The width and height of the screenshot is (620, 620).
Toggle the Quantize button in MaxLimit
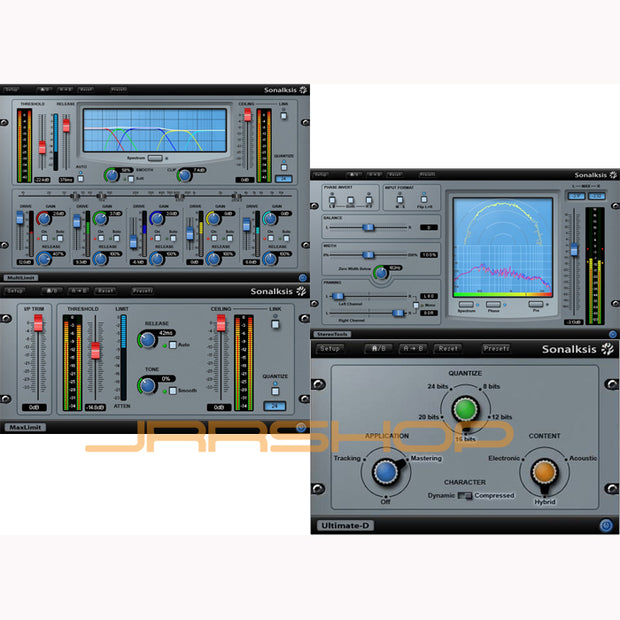click(x=275, y=391)
